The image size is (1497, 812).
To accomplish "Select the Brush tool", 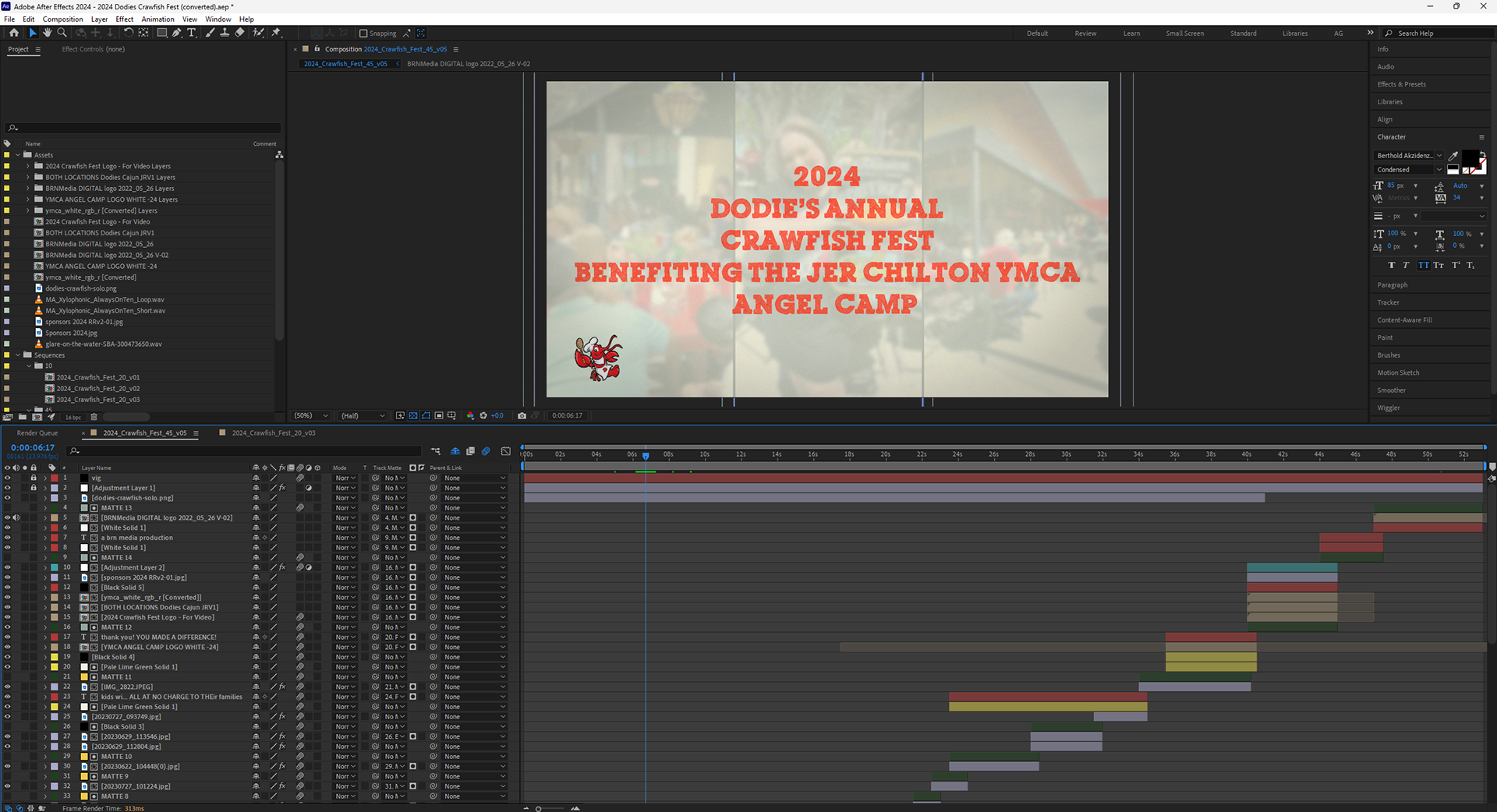I will 211,33.
